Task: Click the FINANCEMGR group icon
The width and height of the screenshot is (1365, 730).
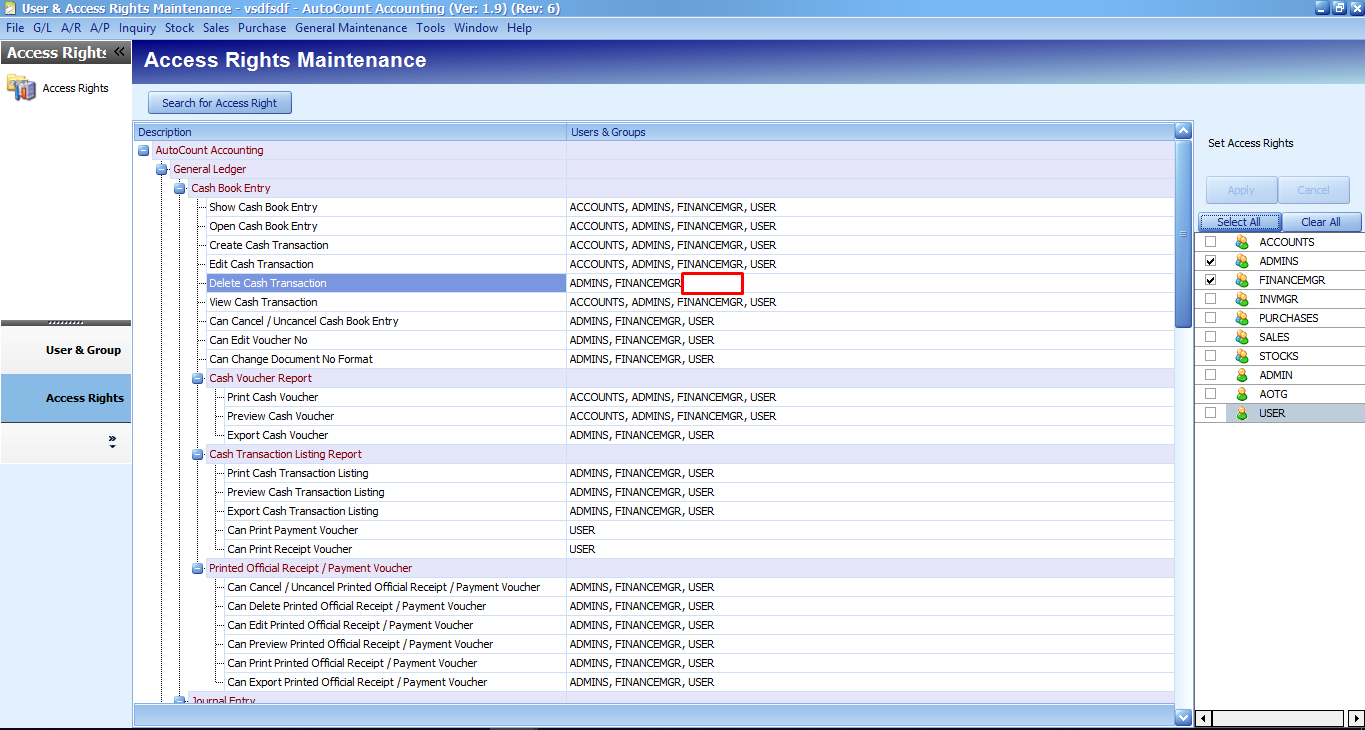Action: pos(1242,280)
